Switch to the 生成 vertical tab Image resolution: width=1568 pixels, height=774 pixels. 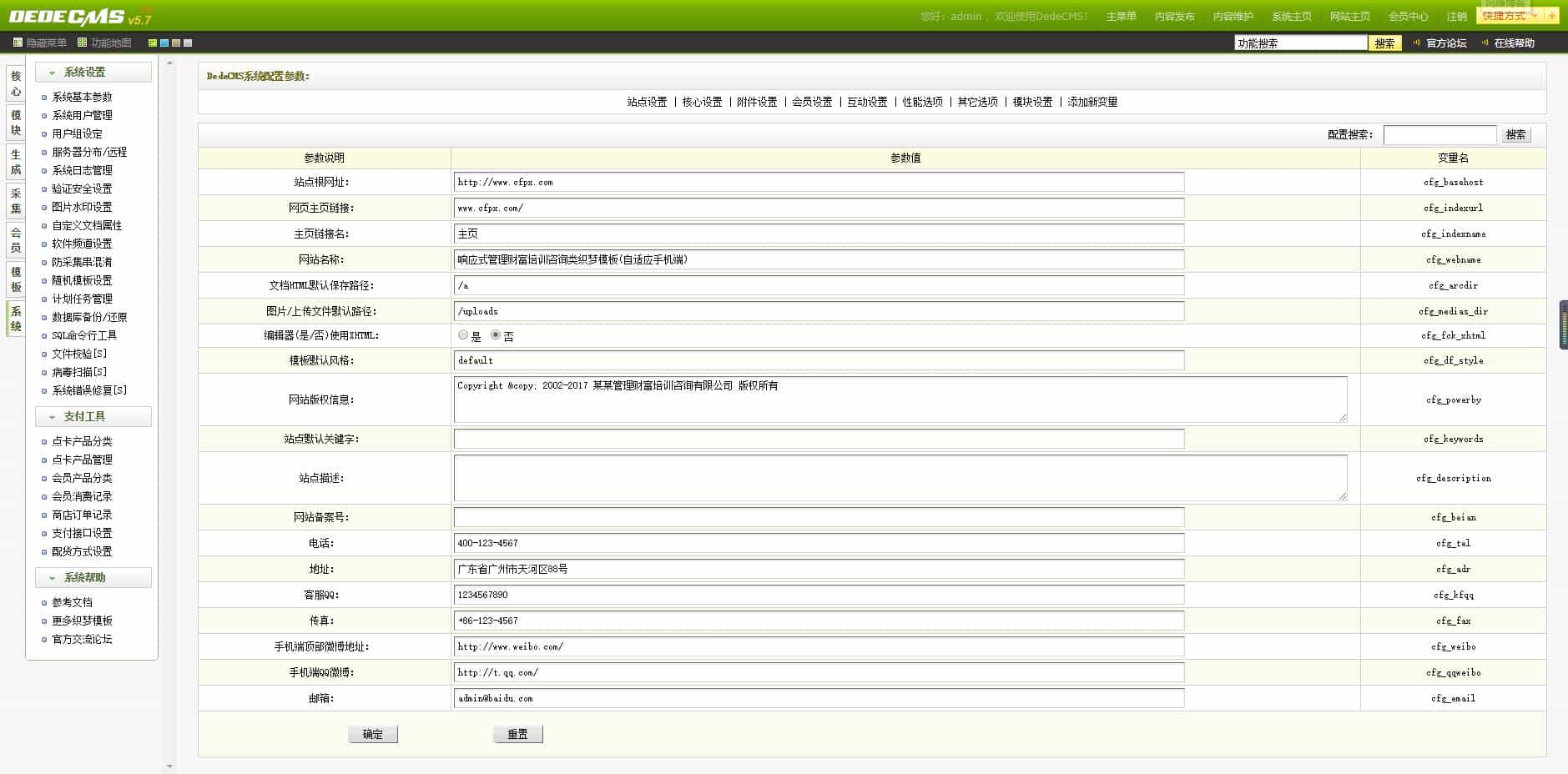pyautogui.click(x=16, y=162)
